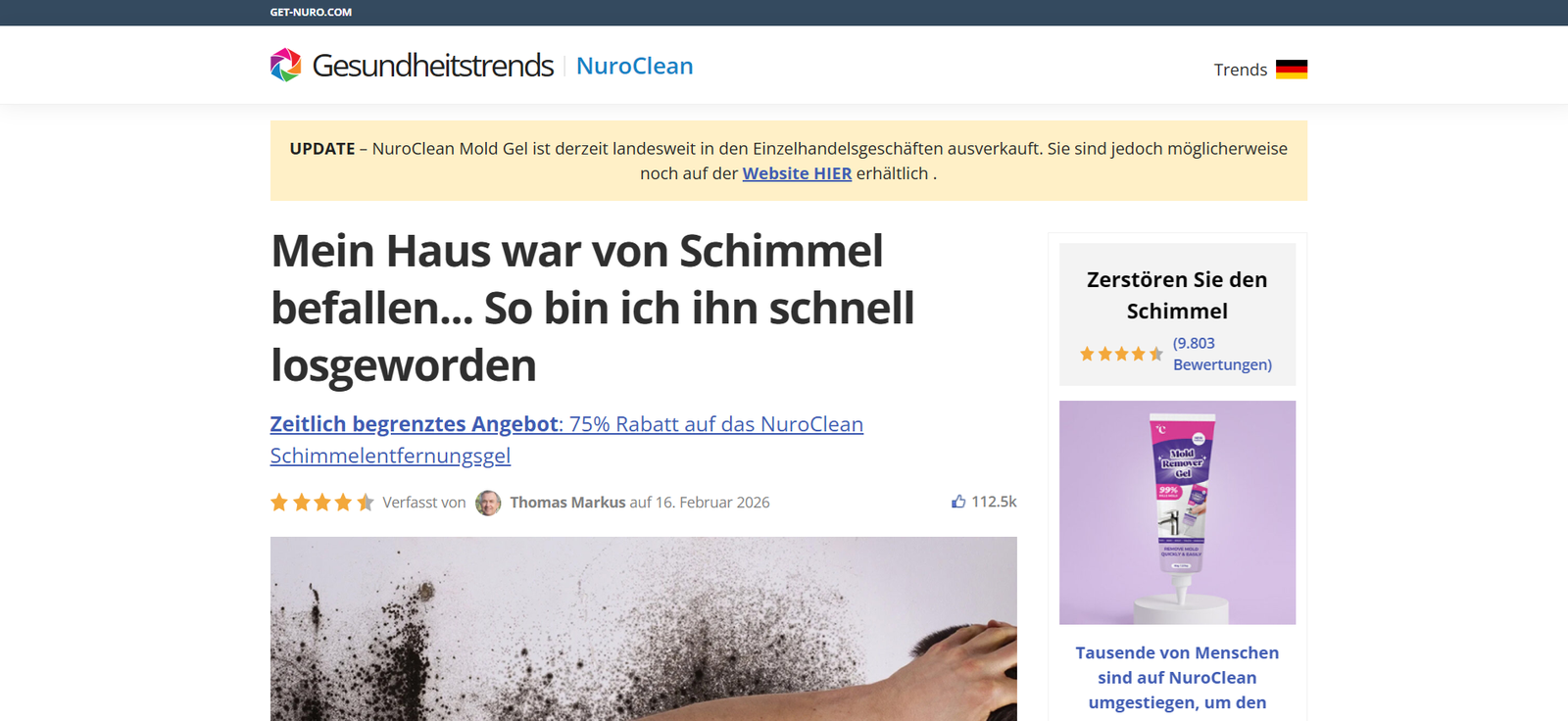Click author name Thomas Markus
This screenshot has width=1568, height=721.
point(567,503)
